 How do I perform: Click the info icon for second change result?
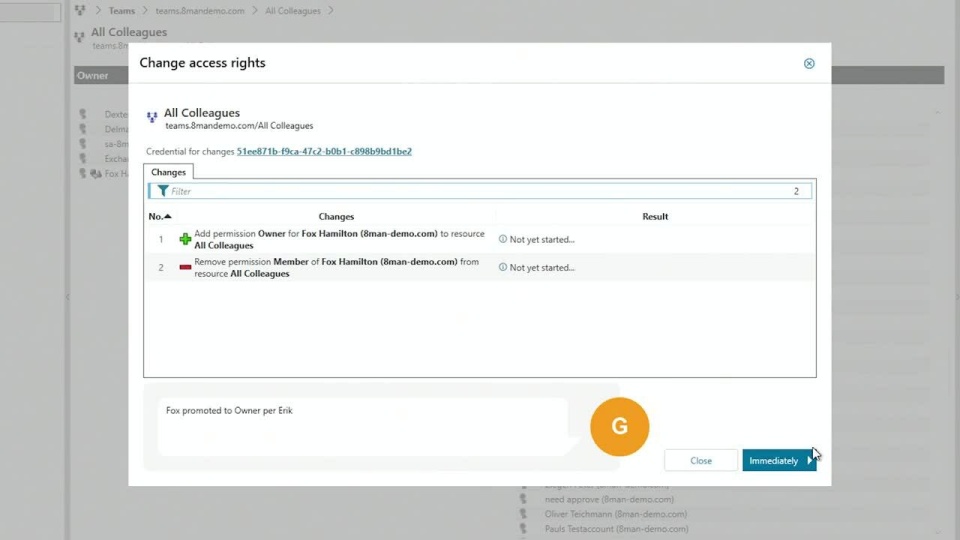click(x=503, y=267)
